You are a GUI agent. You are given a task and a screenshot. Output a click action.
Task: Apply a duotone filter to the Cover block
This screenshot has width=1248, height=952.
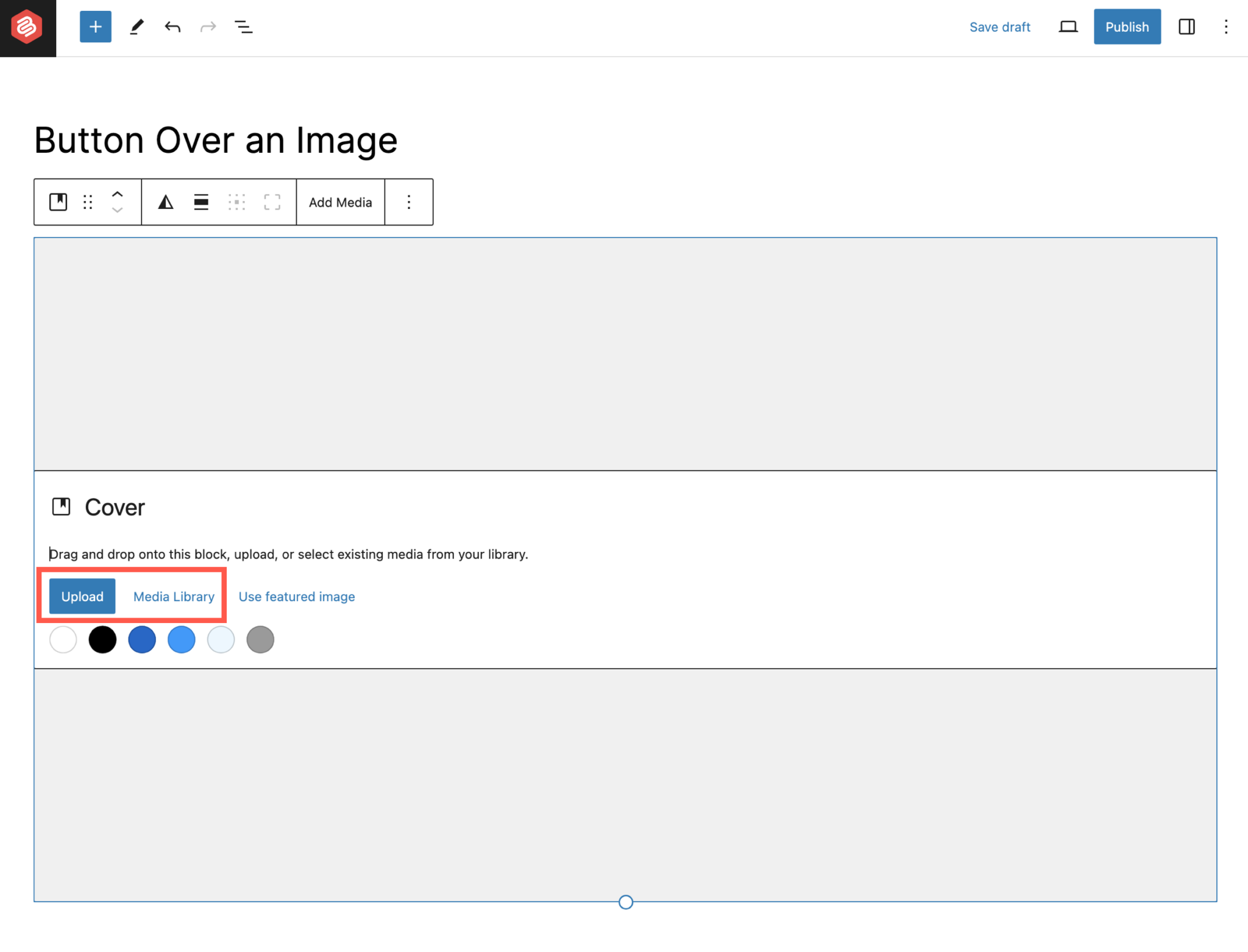tap(165, 202)
